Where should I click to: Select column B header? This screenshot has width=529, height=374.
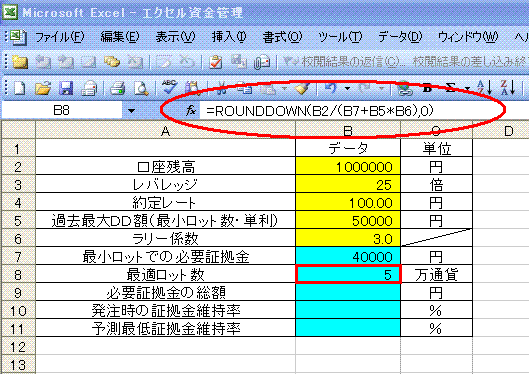pos(348,131)
